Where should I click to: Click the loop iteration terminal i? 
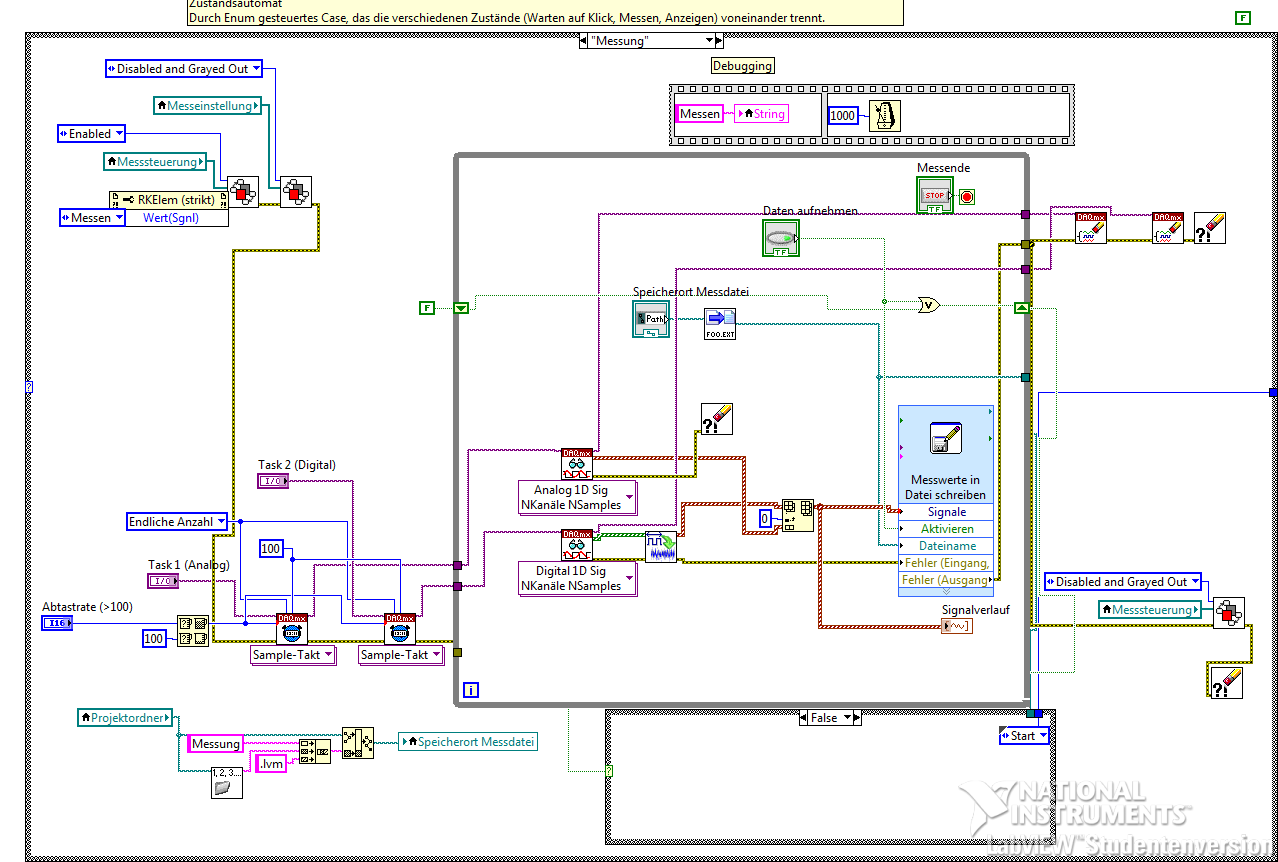click(x=471, y=690)
